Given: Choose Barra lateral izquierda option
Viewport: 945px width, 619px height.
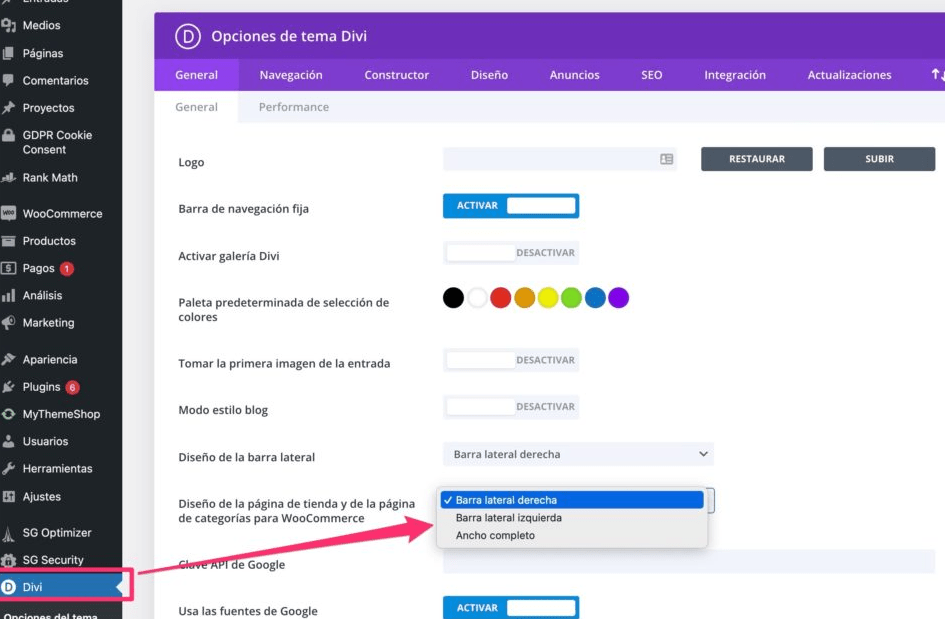Looking at the screenshot, I should click(x=572, y=518).
